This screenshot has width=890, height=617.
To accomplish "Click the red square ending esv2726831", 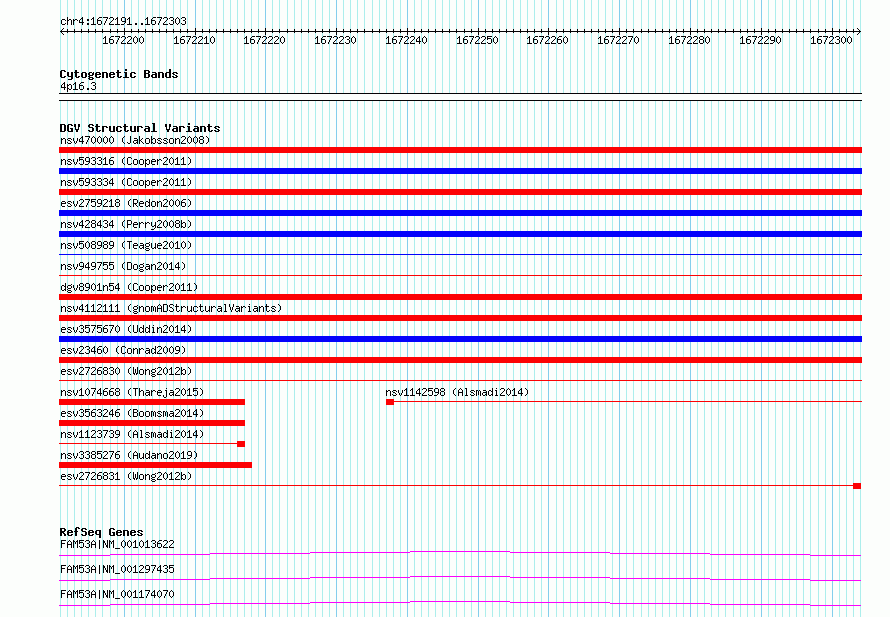I will pos(857,486).
